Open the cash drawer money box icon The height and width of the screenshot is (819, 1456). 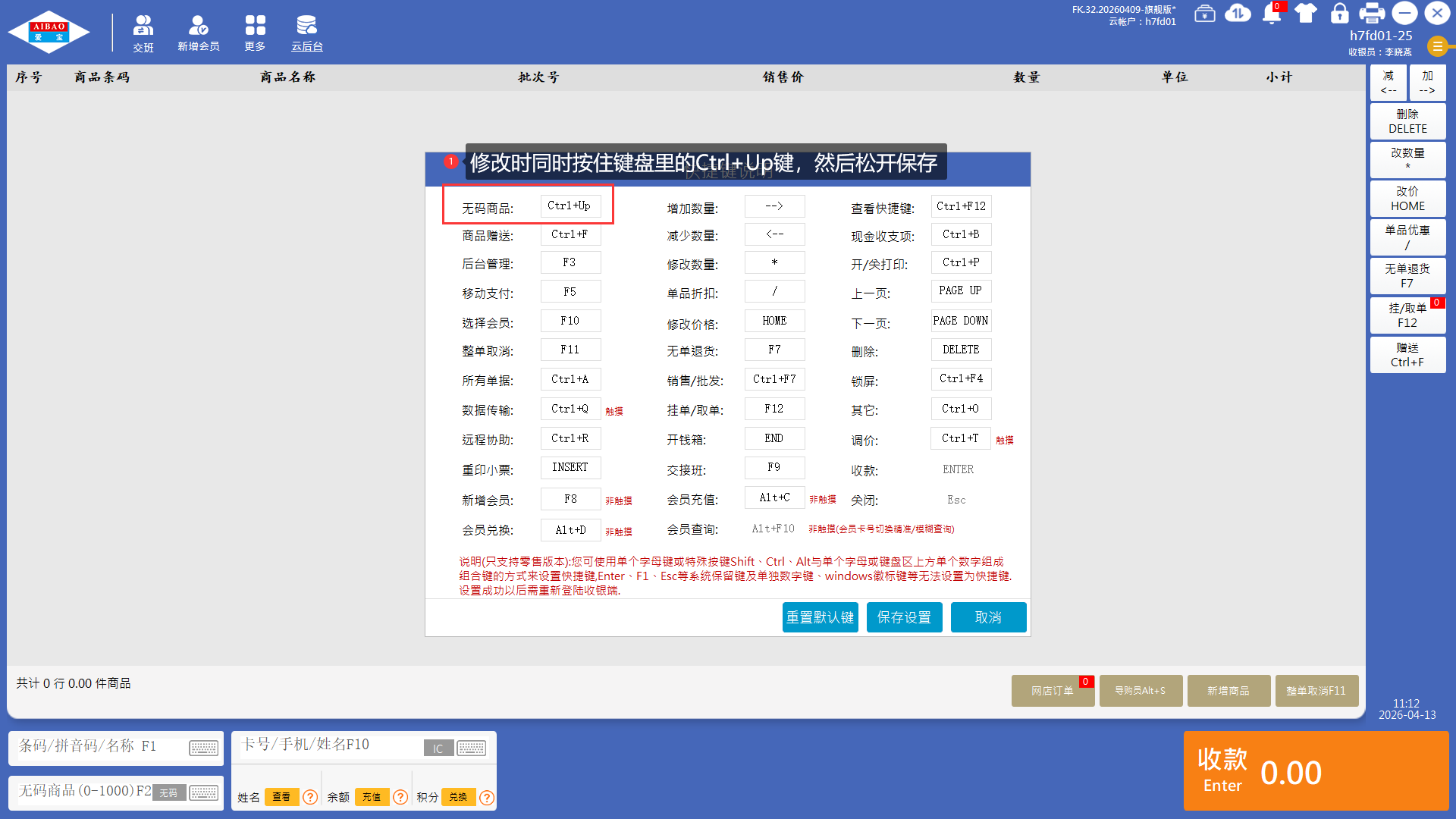tap(1204, 14)
